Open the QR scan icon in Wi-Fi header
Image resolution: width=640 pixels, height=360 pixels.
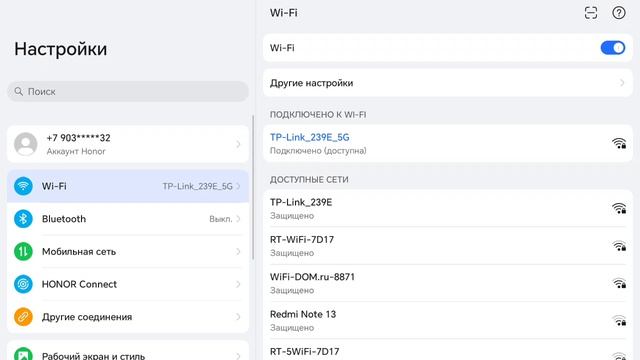tap(591, 13)
